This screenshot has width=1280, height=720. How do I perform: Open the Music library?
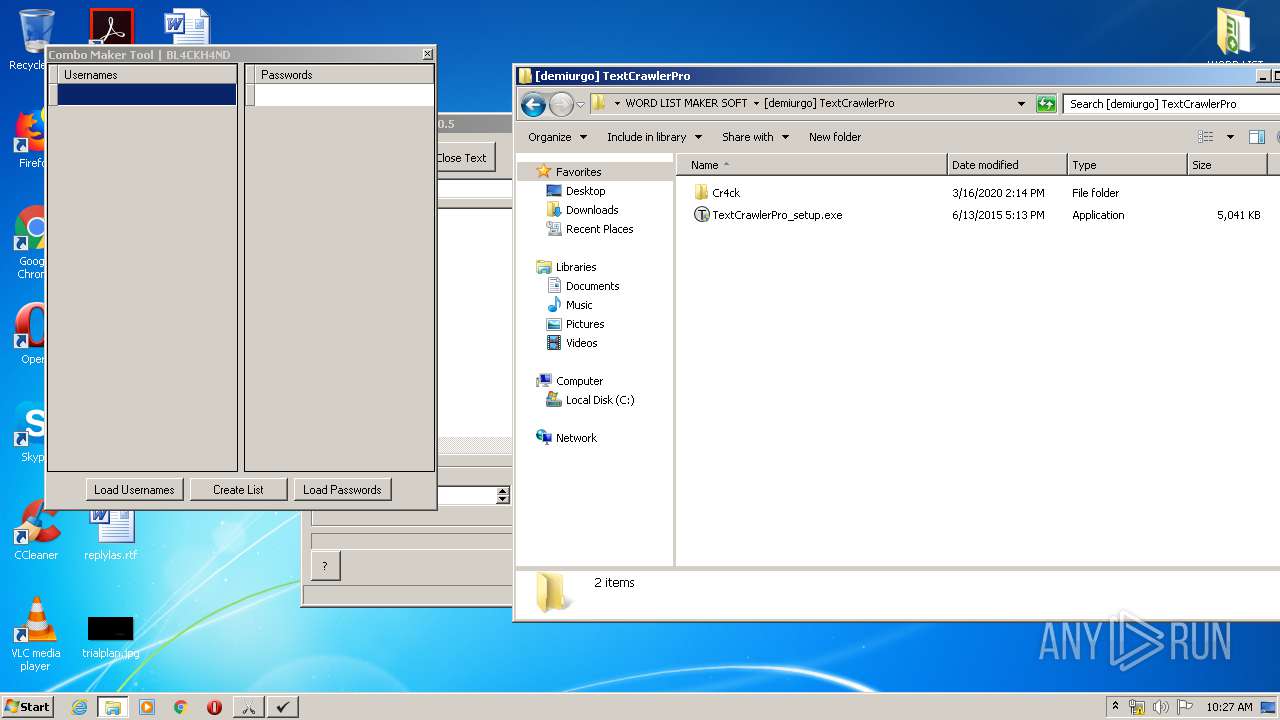[x=579, y=305]
